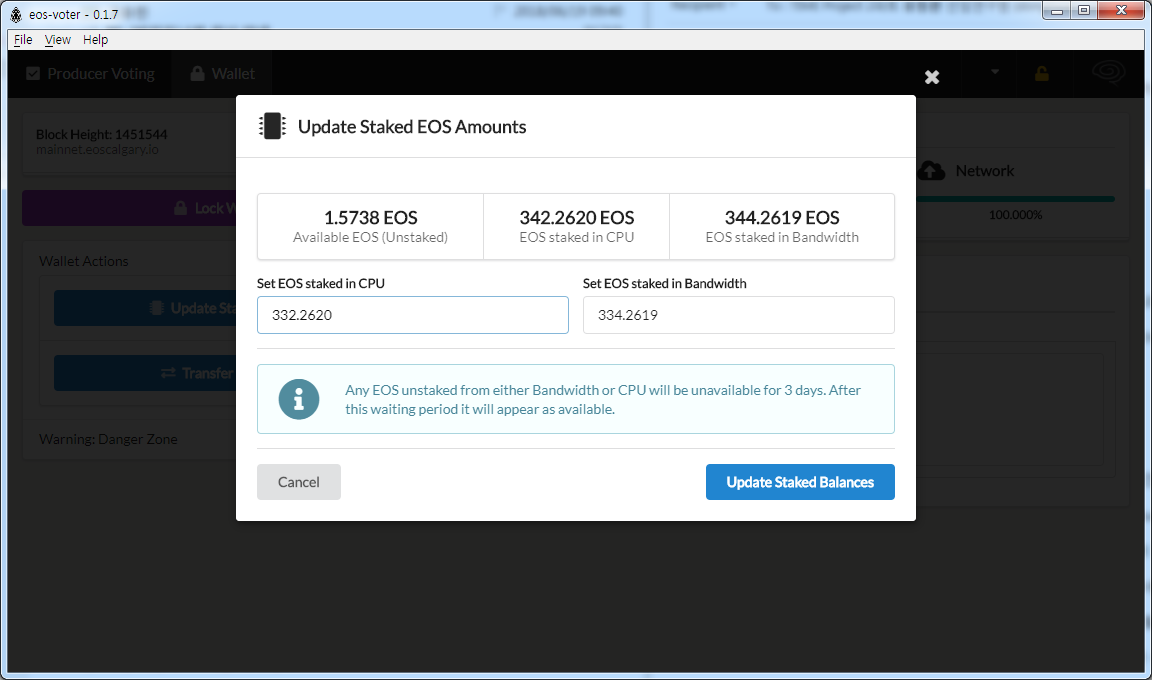Click the Warning: Danger Zone label
1152x680 pixels.
[x=108, y=439]
